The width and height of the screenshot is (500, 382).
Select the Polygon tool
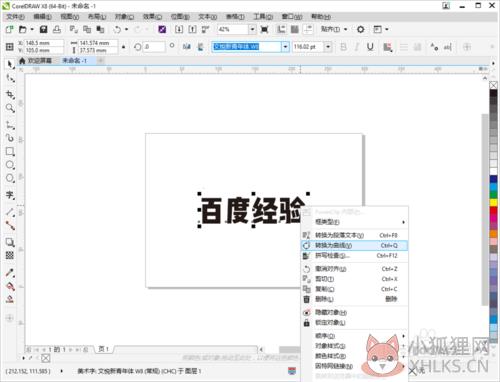(x=10, y=178)
